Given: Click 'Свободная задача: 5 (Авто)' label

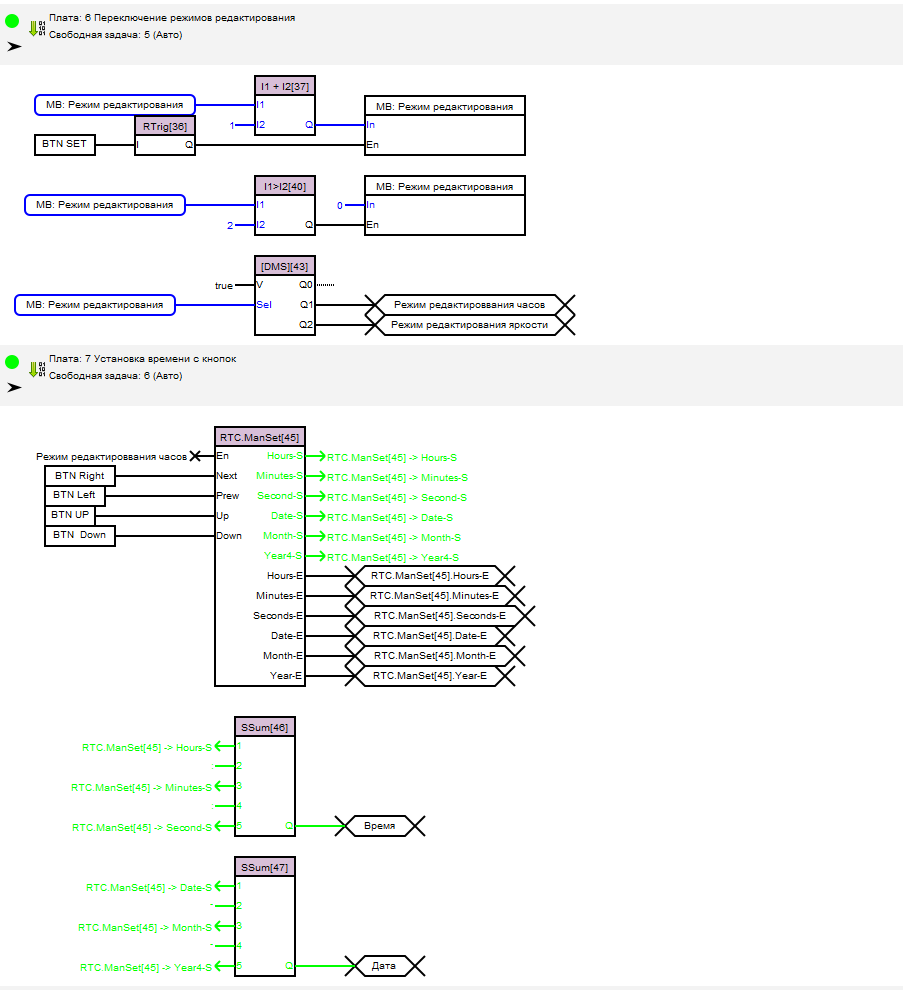Looking at the screenshot, I should [x=116, y=35].
